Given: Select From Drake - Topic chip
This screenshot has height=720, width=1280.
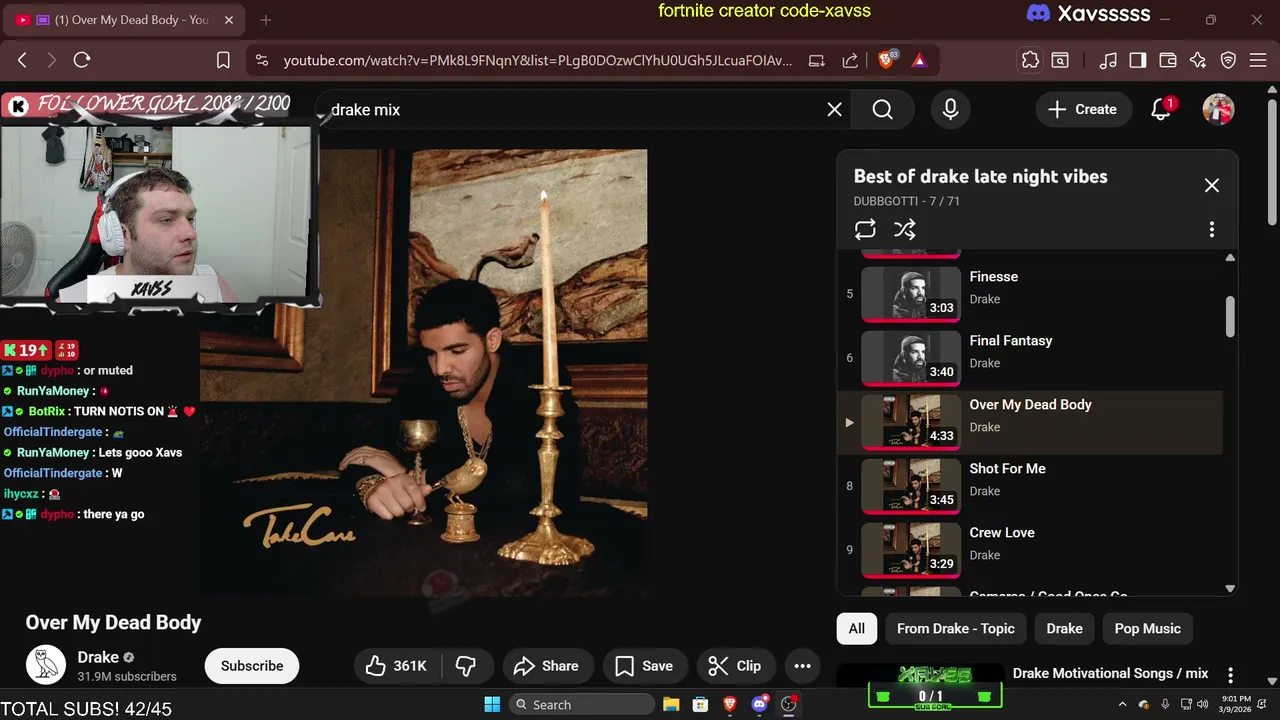Looking at the screenshot, I should pos(955,629).
